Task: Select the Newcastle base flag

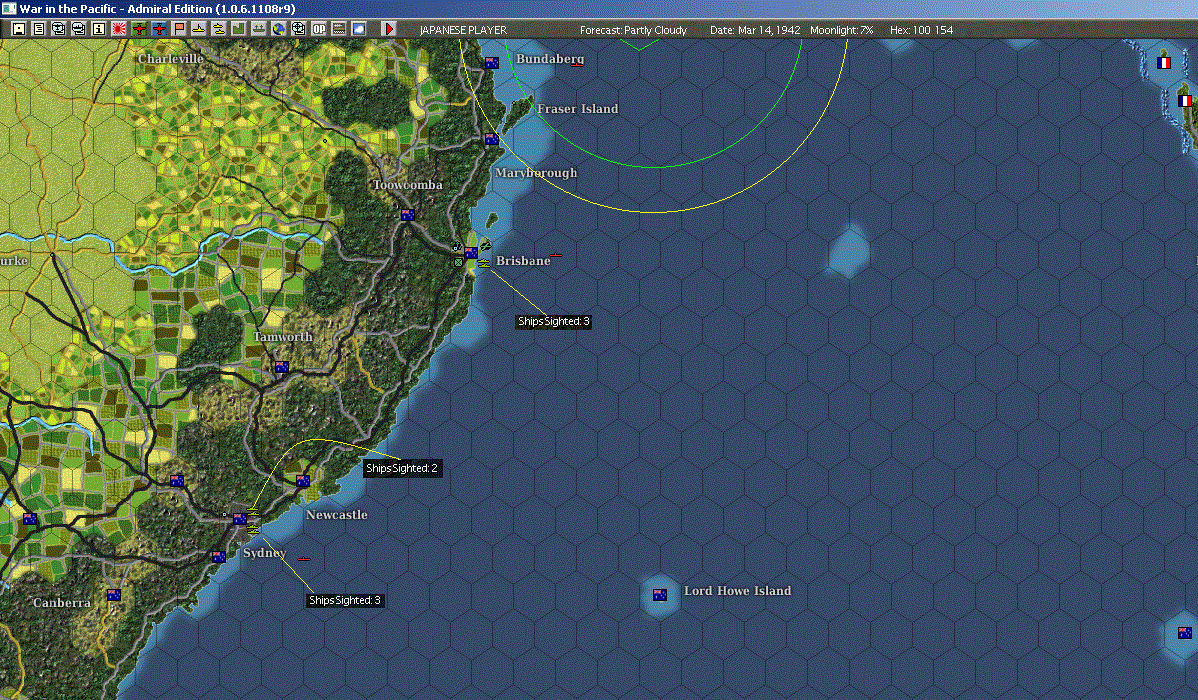Action: click(x=303, y=481)
